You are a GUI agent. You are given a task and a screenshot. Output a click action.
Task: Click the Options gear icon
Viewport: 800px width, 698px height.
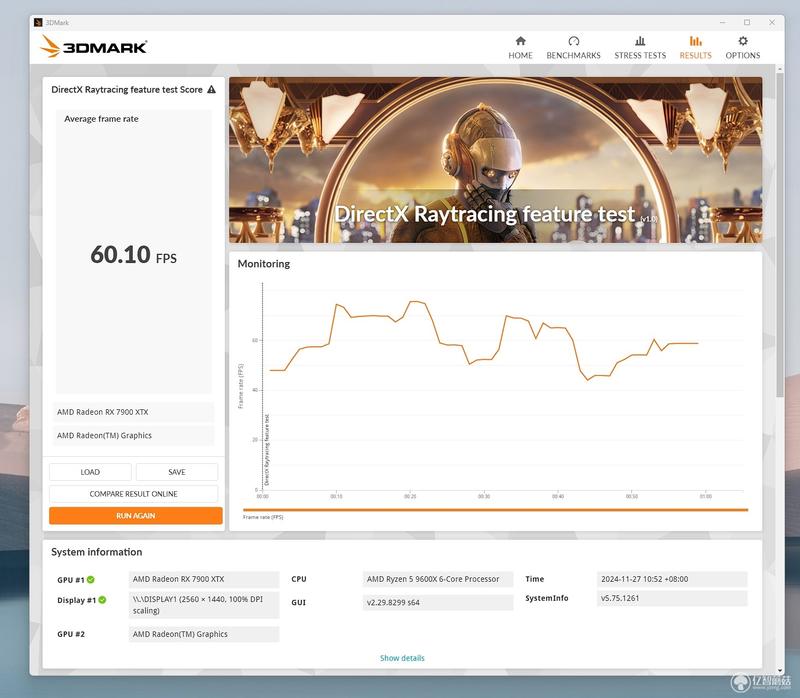(743, 41)
